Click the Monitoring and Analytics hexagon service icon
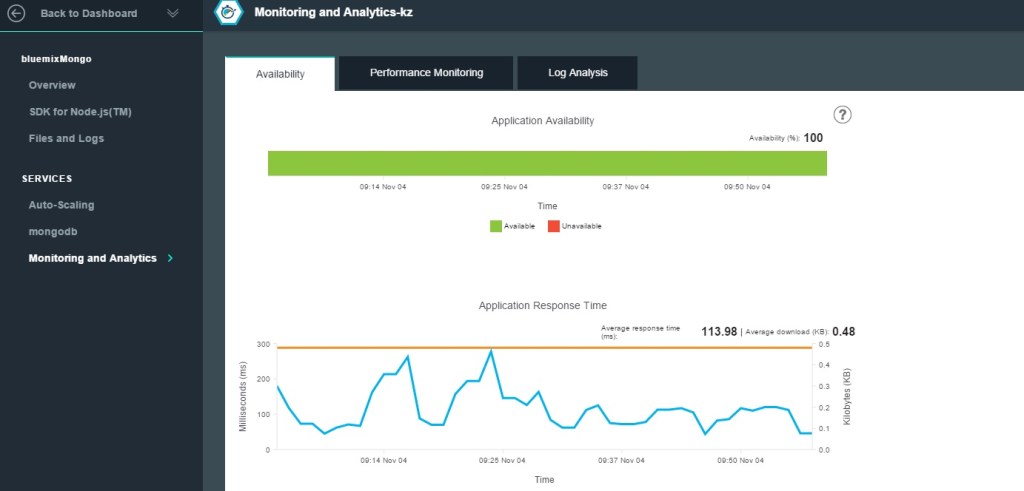Viewport: 1024px width, 491px height. coord(230,14)
